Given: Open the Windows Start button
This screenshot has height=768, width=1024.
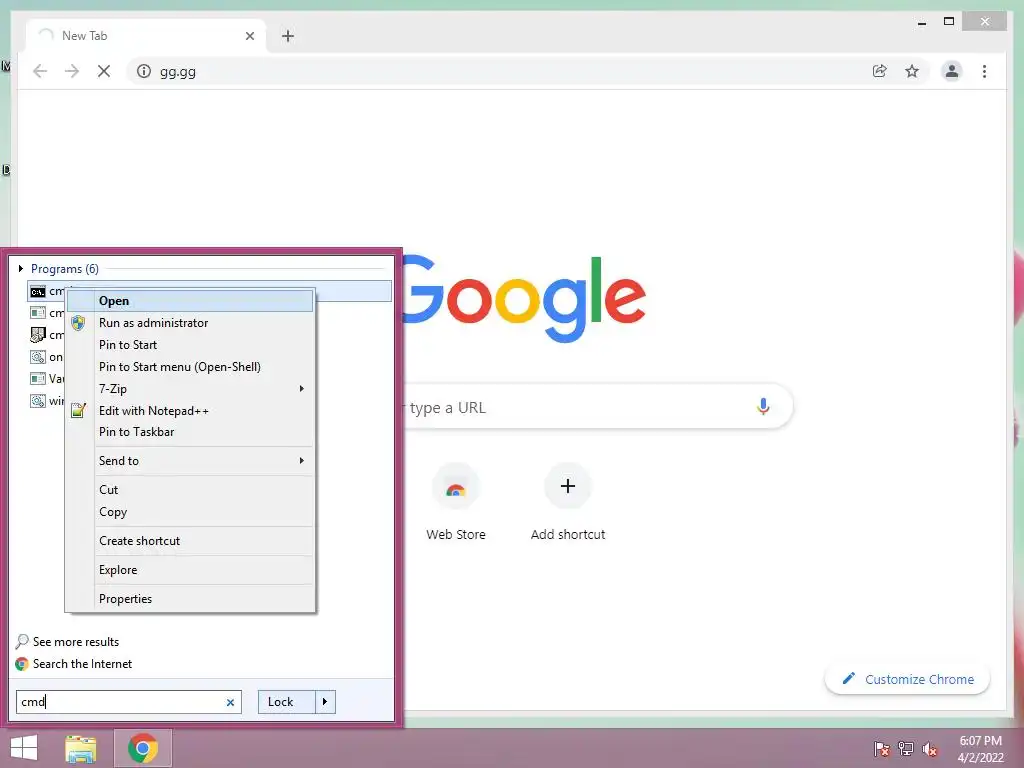Looking at the screenshot, I should tap(24, 748).
